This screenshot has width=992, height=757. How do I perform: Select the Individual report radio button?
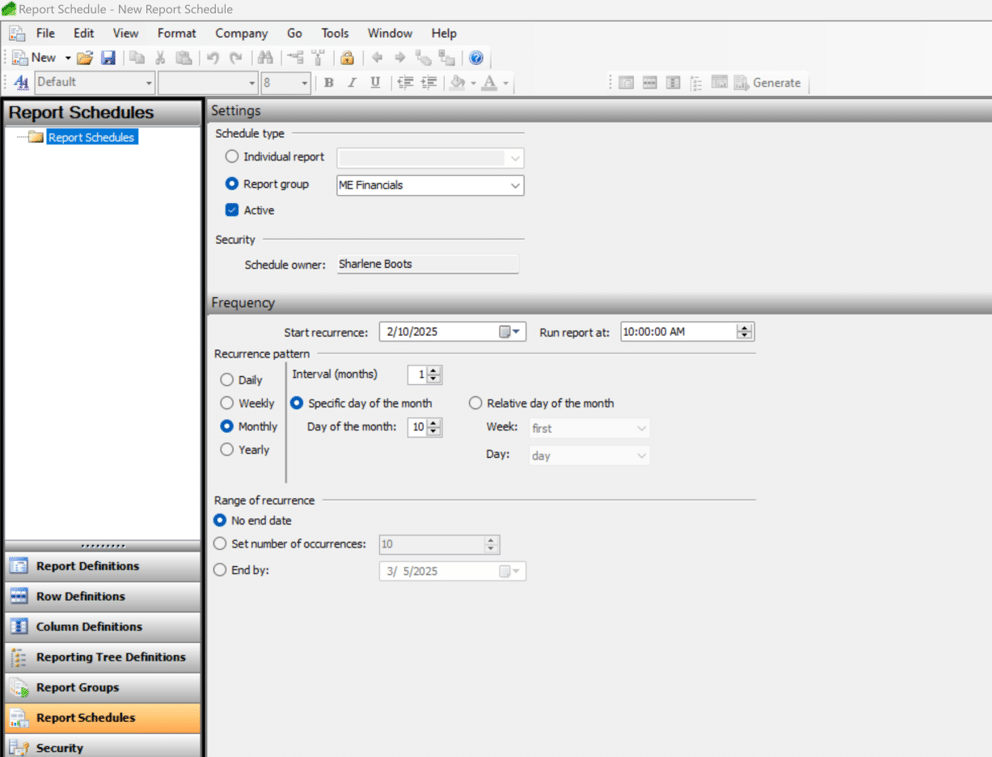[232, 157]
